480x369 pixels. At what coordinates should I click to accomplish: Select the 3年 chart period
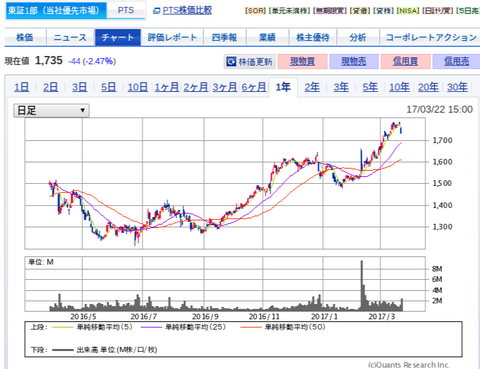tap(341, 87)
